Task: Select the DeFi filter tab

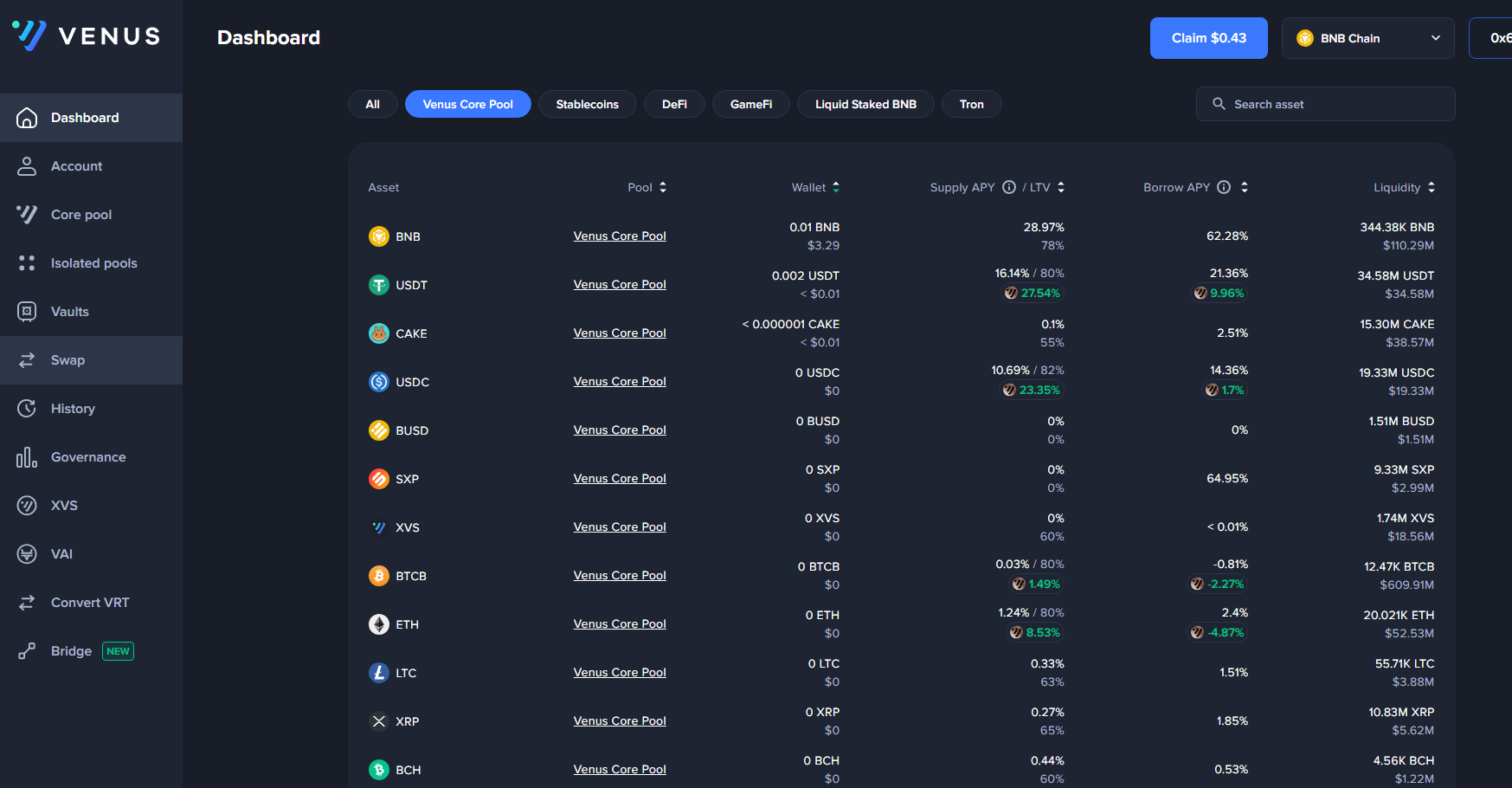Action: (674, 104)
